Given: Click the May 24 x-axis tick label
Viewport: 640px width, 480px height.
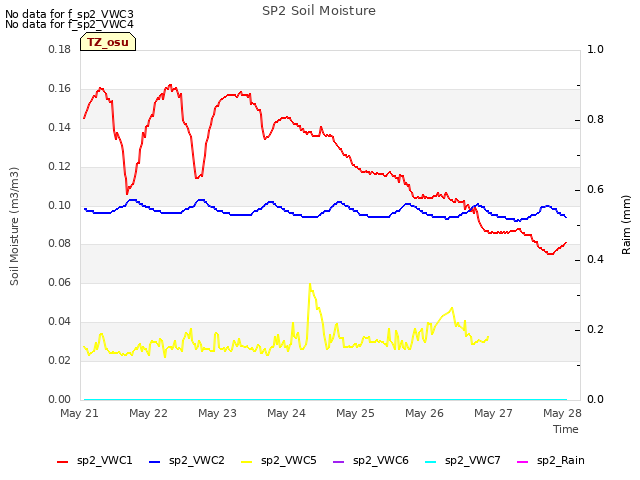Looking at the screenshot, I should click(286, 413).
